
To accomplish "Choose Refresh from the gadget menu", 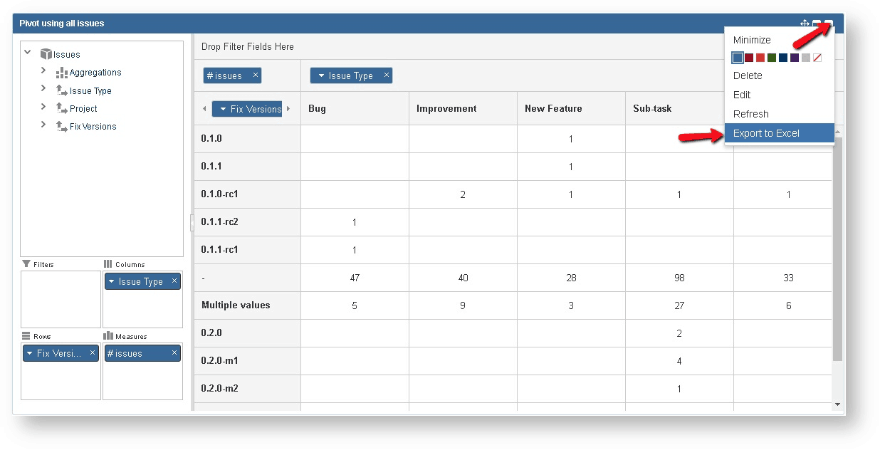I will pyautogui.click(x=751, y=114).
